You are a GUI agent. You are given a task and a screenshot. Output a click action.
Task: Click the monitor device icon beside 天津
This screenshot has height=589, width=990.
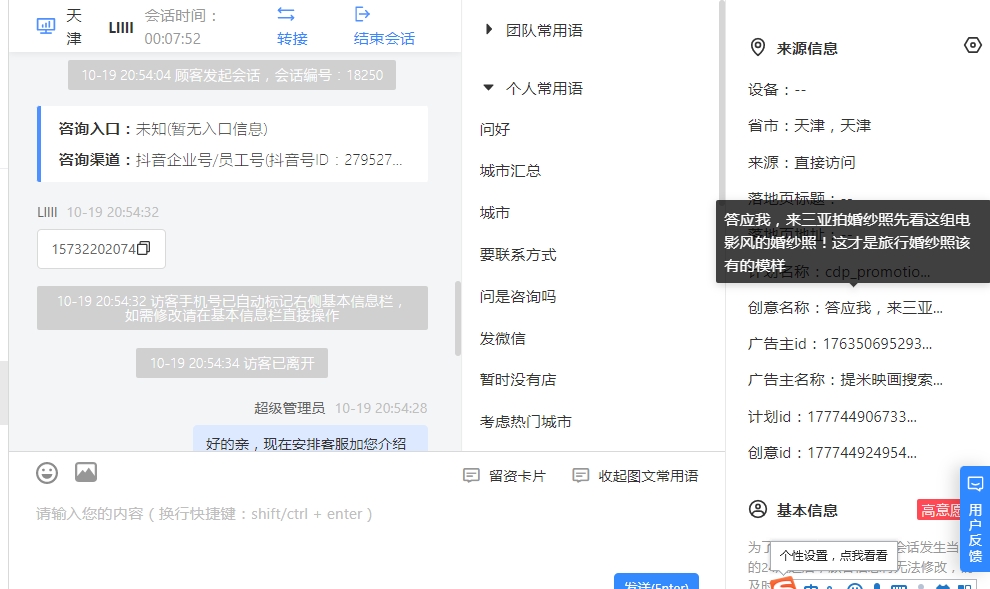45,26
